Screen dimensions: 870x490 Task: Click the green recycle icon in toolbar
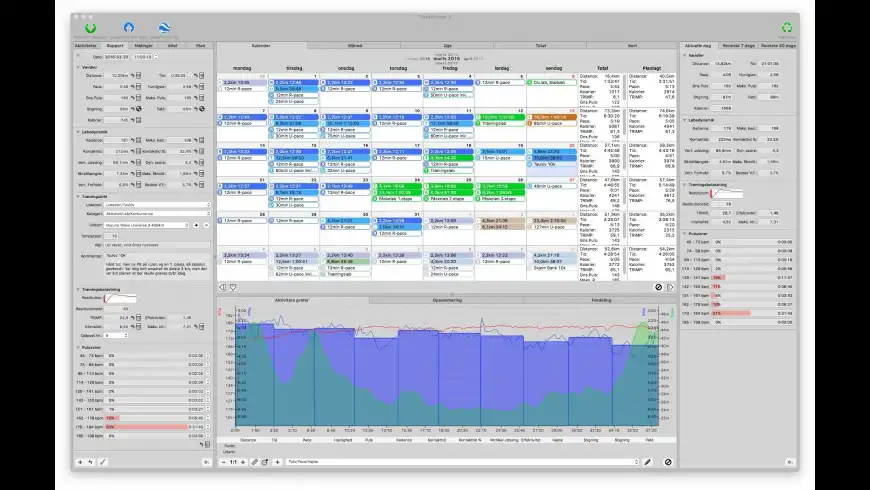[x=787, y=27]
